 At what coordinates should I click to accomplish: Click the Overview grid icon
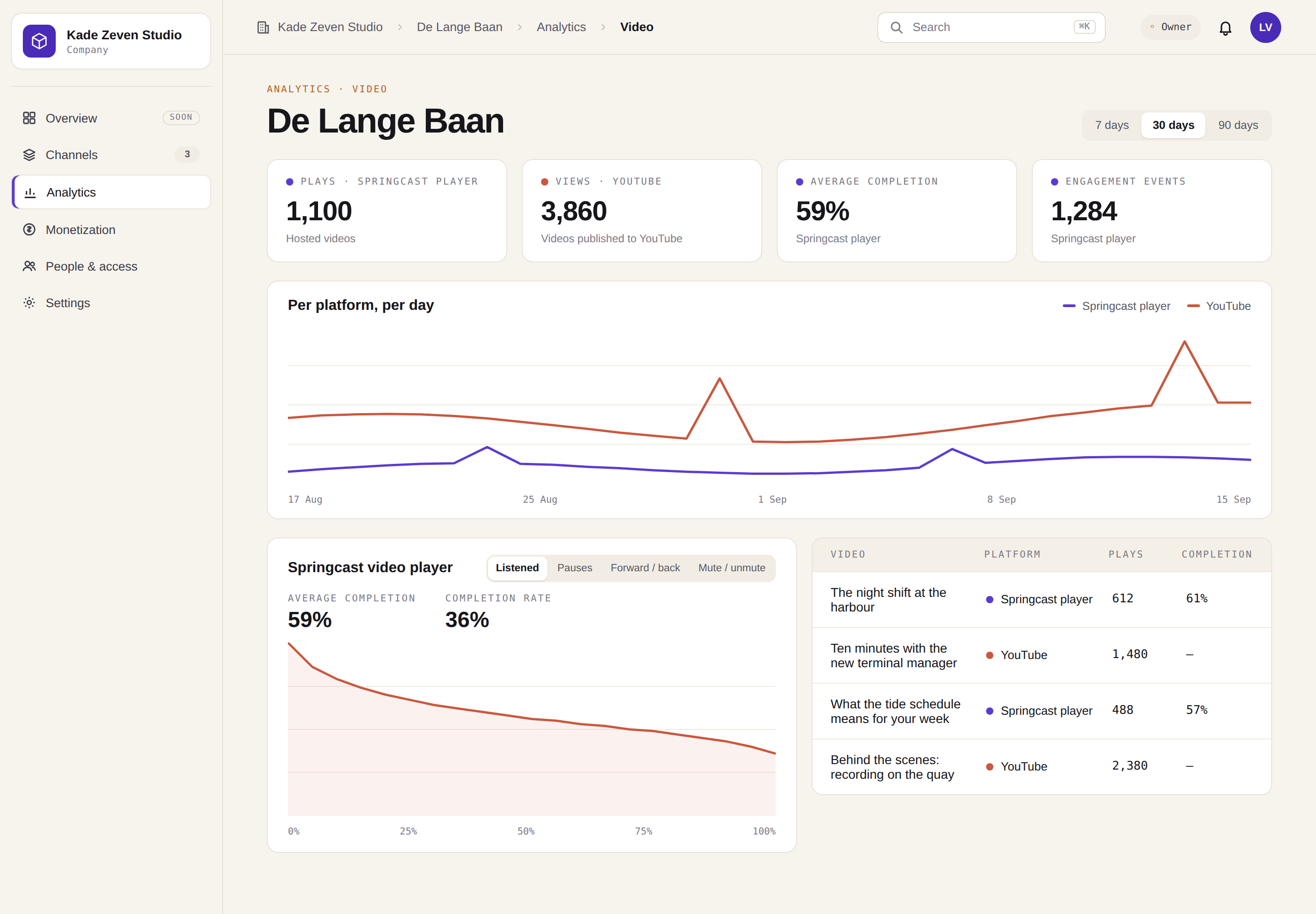[x=29, y=118]
